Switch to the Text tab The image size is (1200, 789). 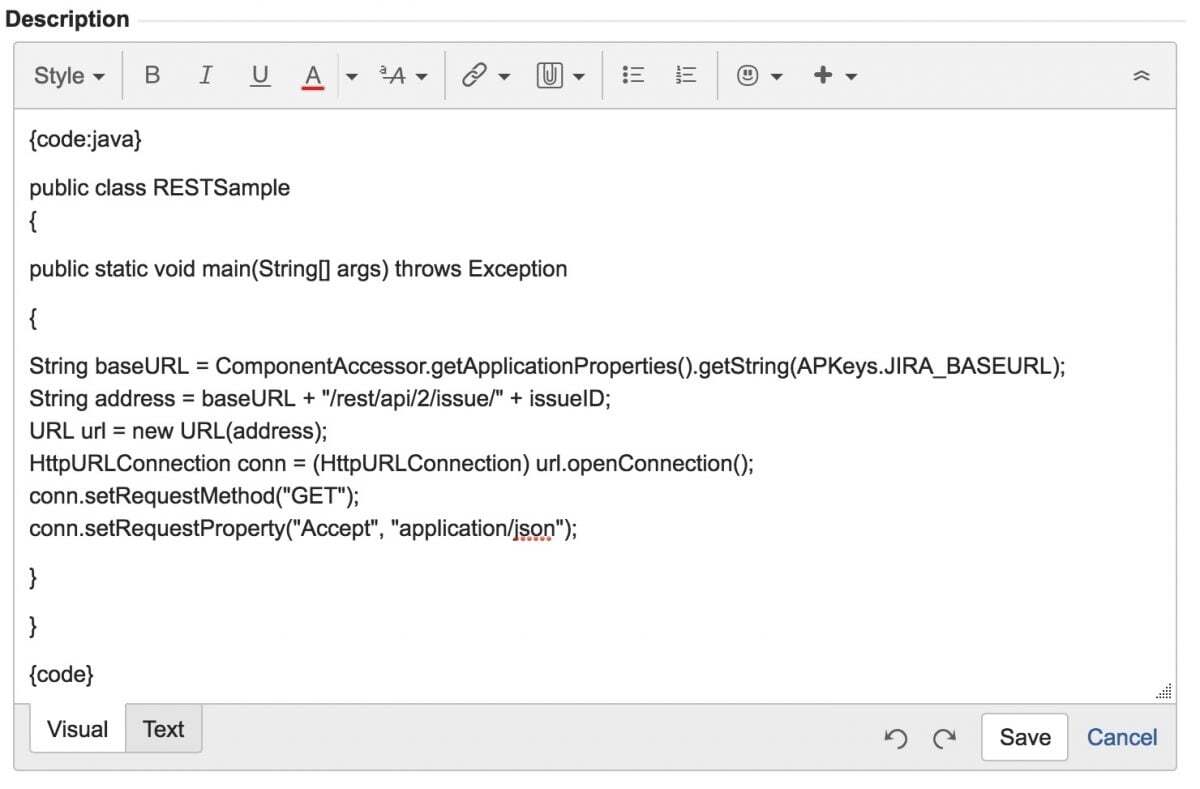163,729
